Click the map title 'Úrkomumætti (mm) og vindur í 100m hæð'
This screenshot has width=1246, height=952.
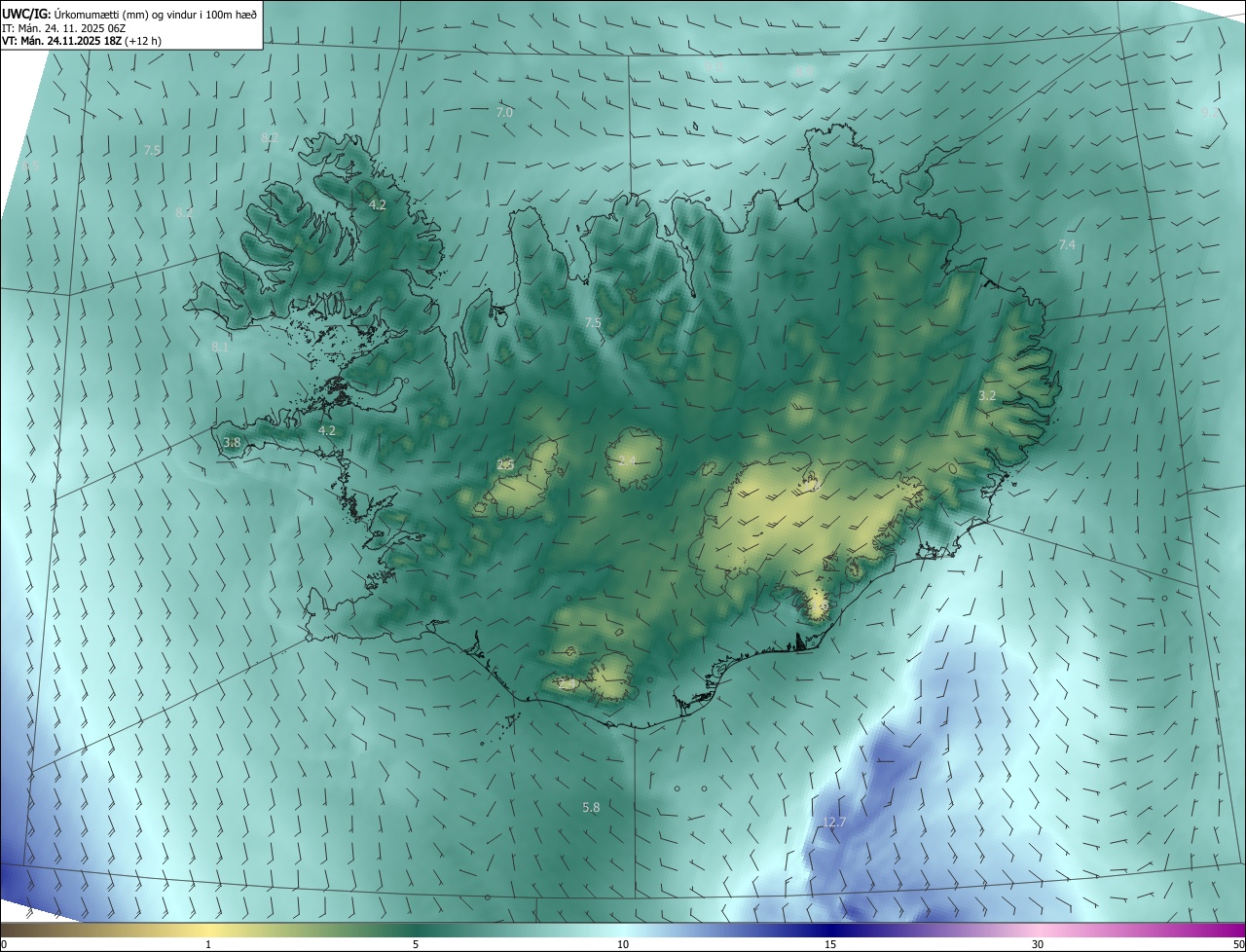point(156,14)
